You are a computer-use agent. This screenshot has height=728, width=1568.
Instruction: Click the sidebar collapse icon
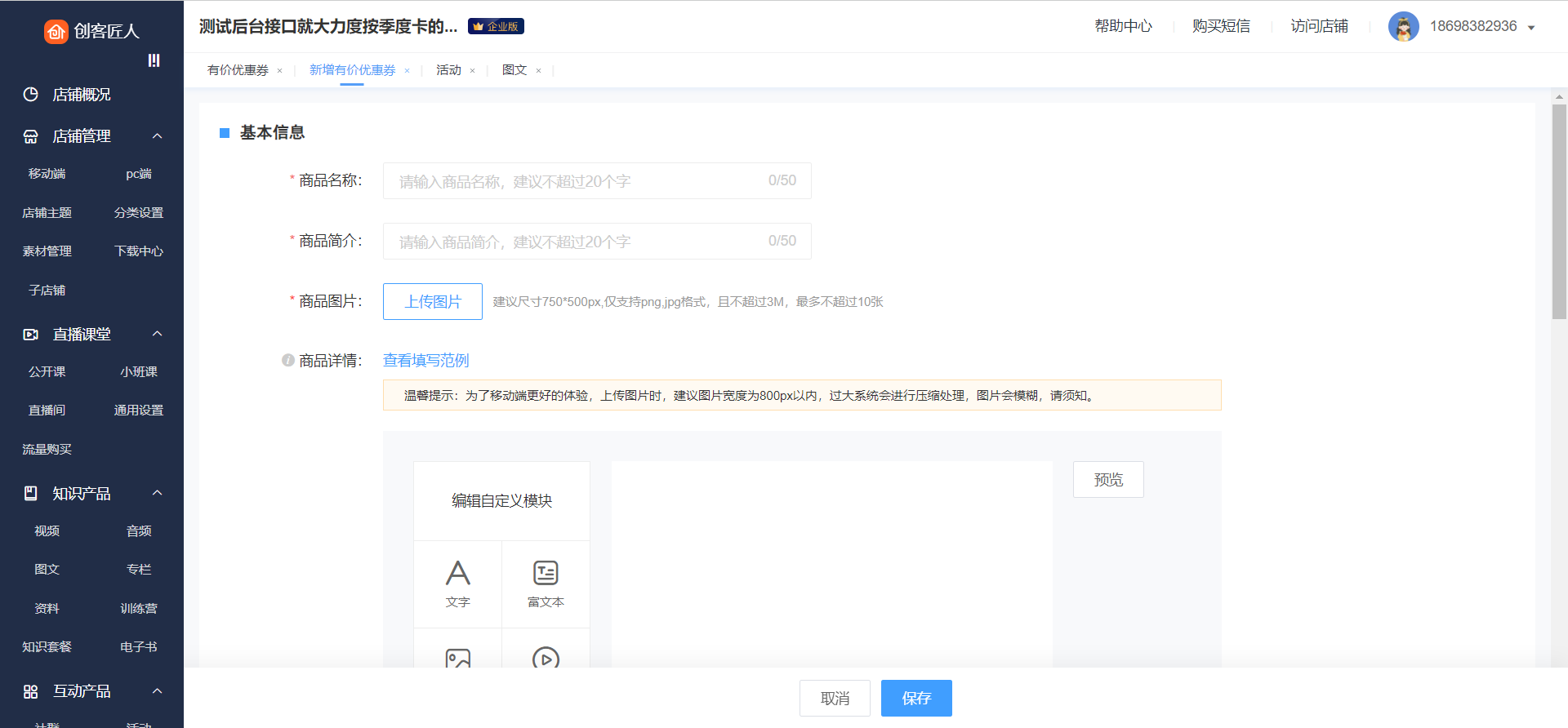point(154,60)
